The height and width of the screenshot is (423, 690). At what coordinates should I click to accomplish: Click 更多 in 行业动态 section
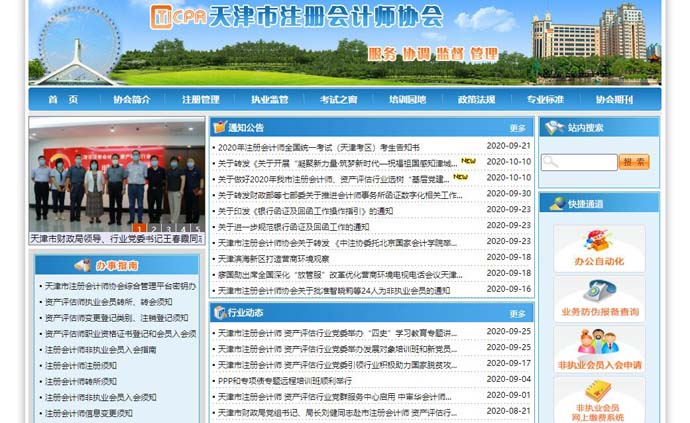tap(518, 314)
